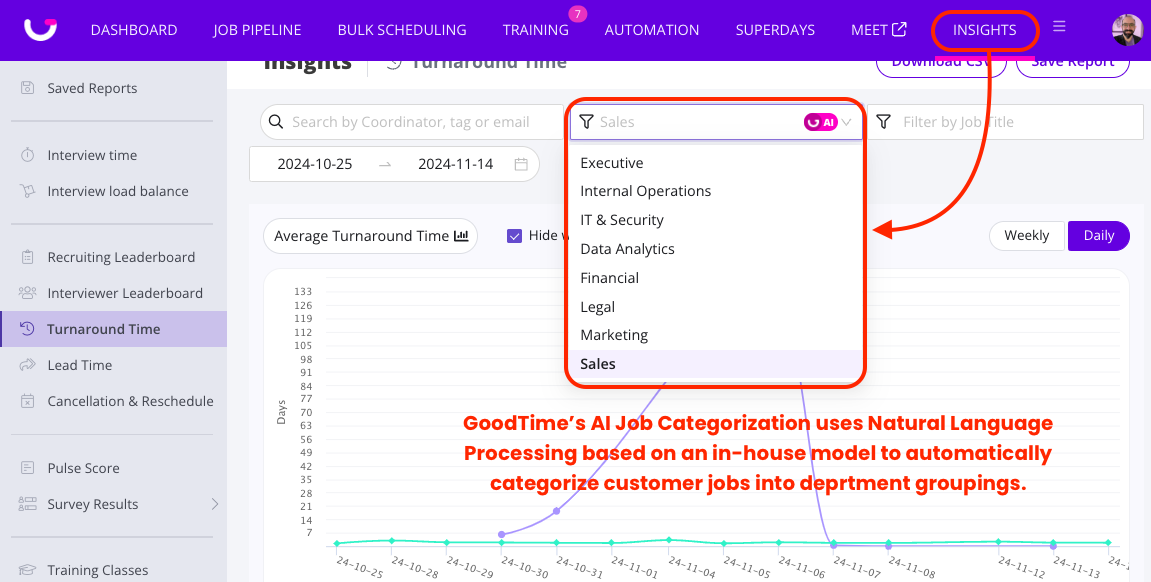Viewport: 1151px width, 582px height.
Task: Click the start date 2024-10-25
Action: [315, 164]
